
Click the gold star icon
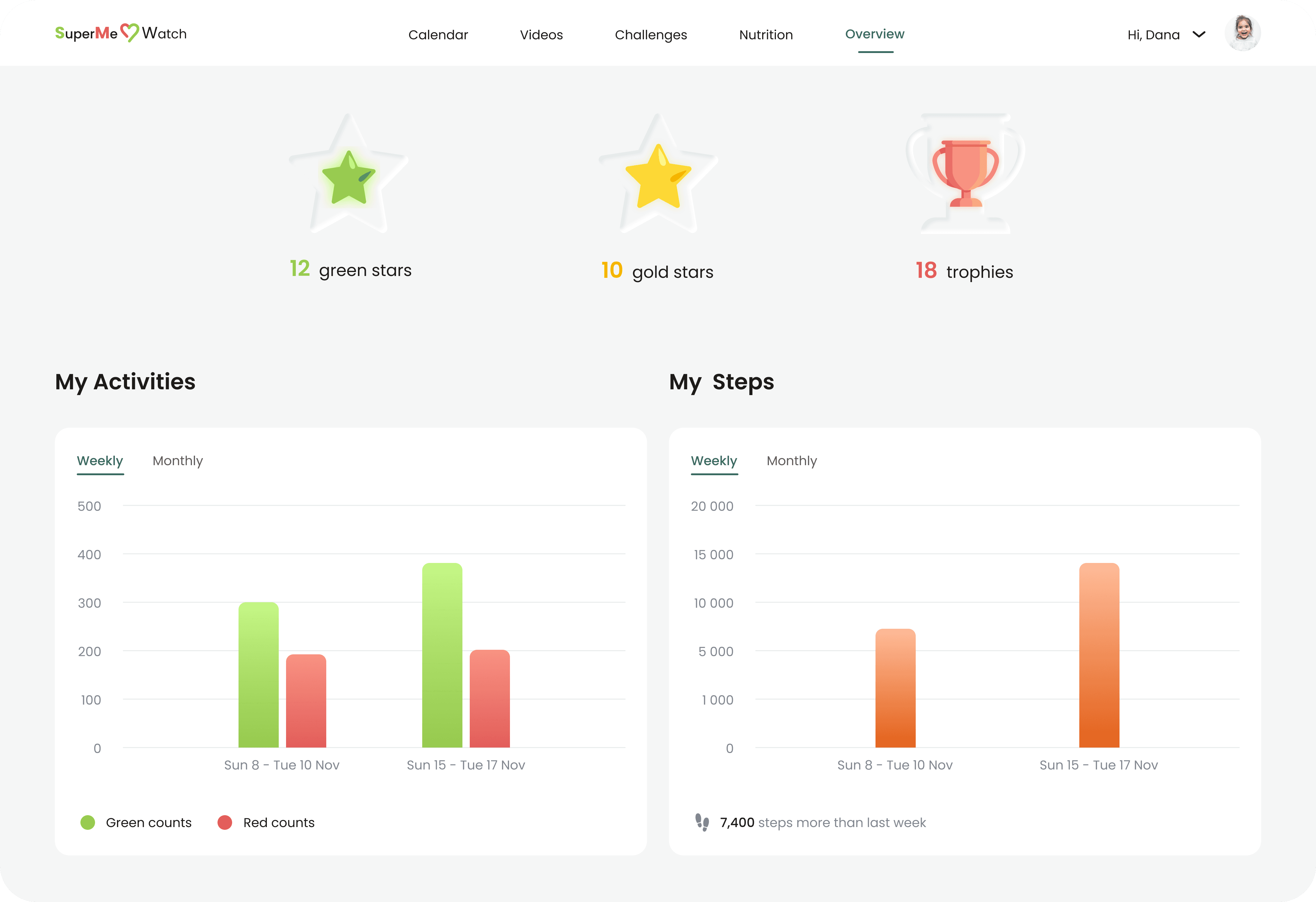click(x=658, y=177)
